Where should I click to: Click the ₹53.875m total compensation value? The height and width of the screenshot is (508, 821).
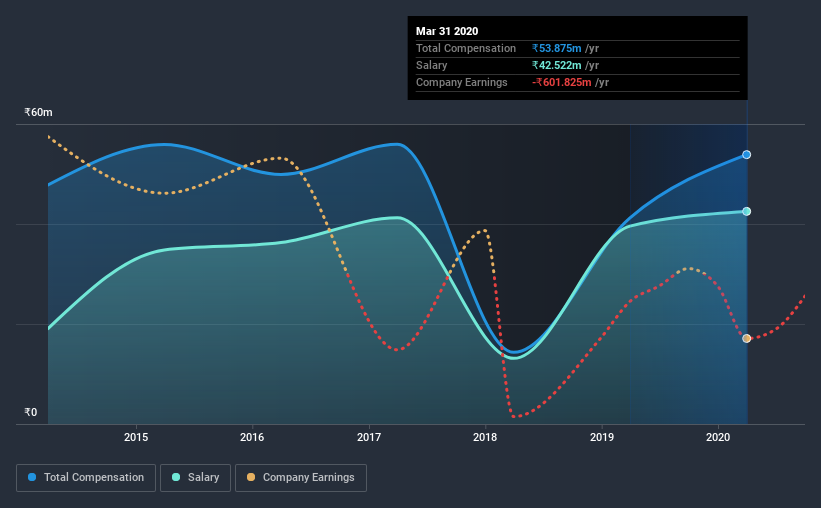click(x=557, y=48)
